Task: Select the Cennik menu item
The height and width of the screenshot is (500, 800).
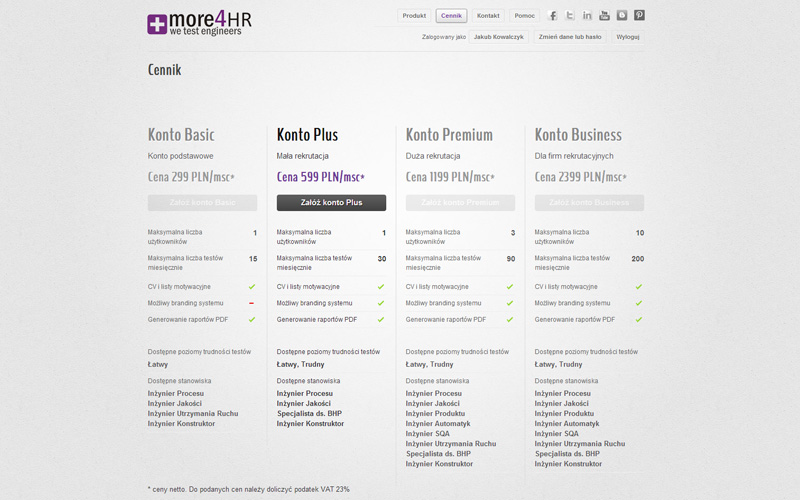Action: click(x=451, y=16)
